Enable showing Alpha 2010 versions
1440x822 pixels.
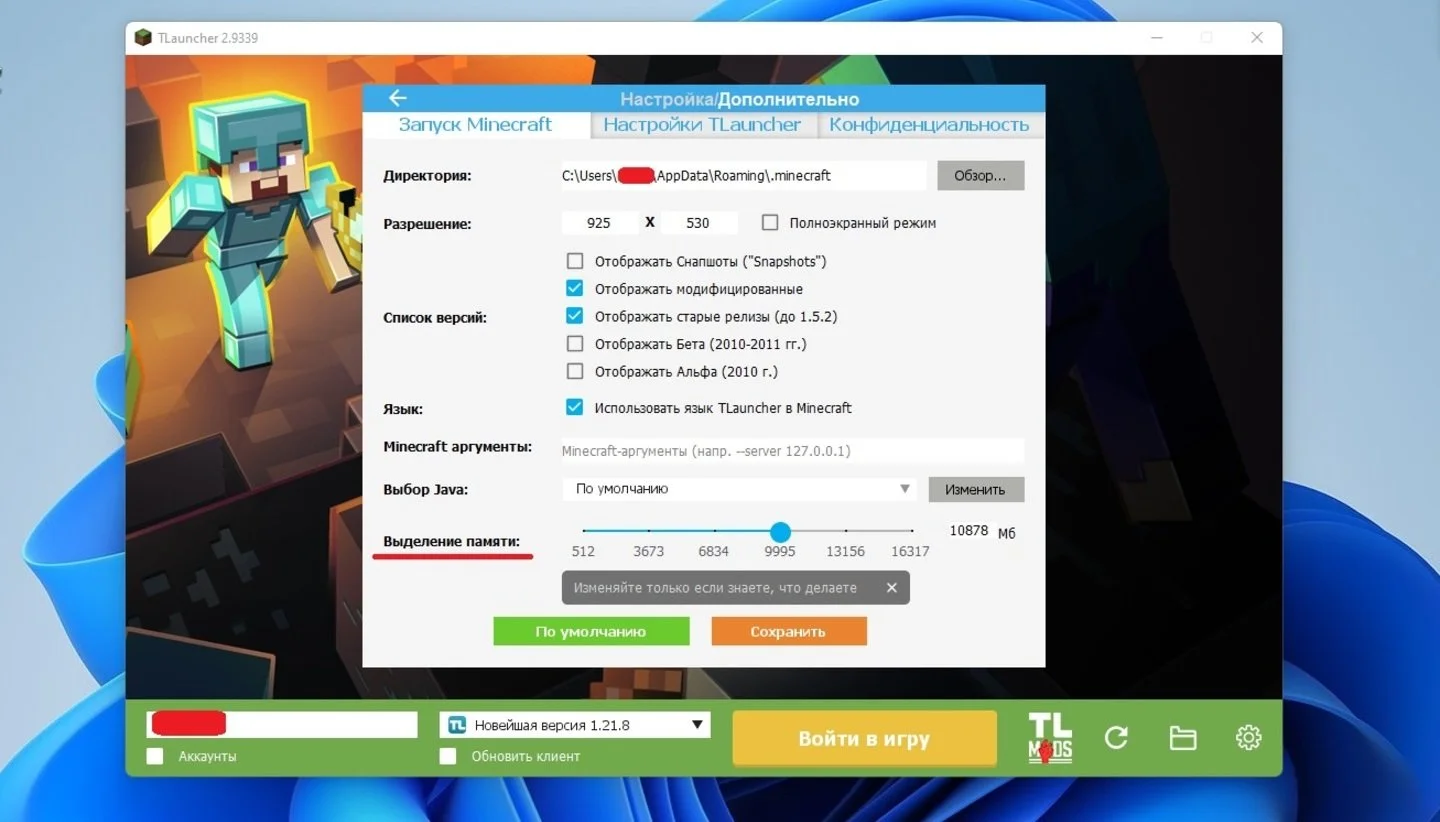(575, 371)
